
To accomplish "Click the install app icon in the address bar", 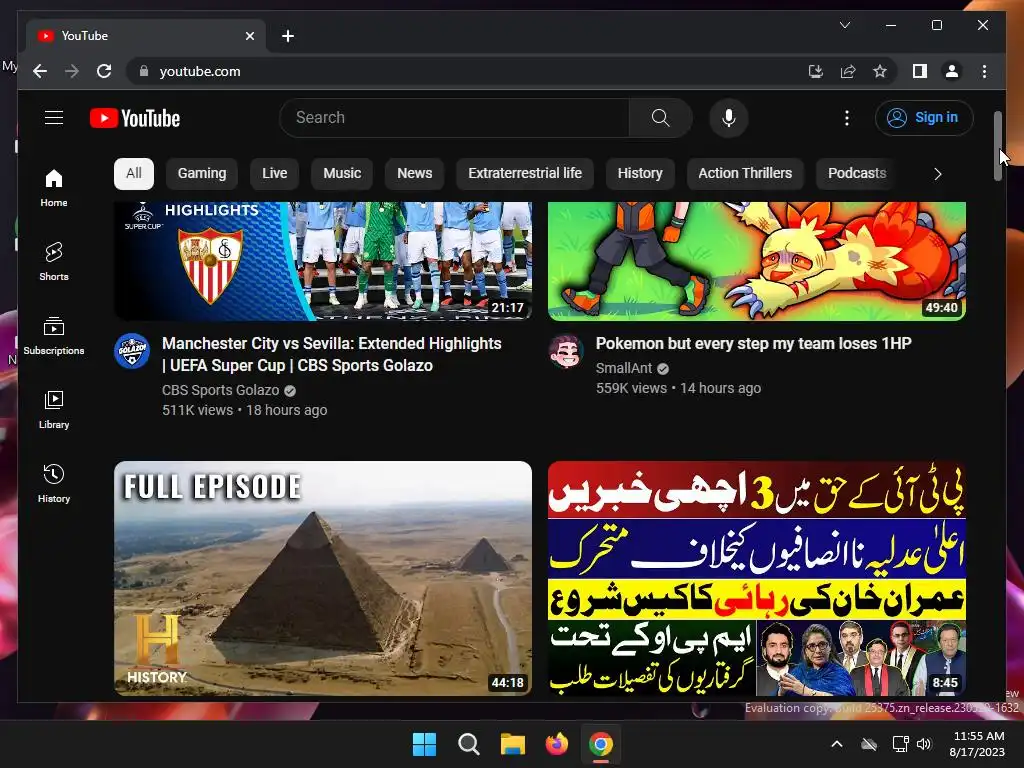I will (x=816, y=71).
